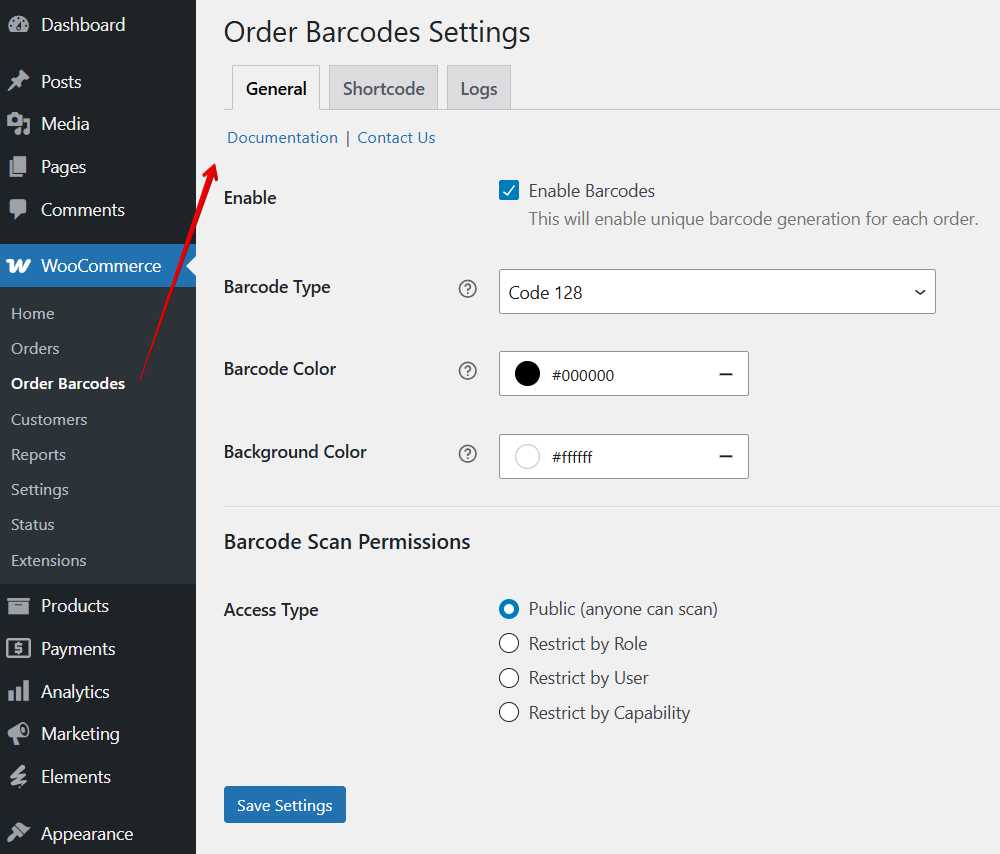Expand the Barcode Color picker panel
Image resolution: width=1000 pixels, height=854 pixels.
pyautogui.click(x=727, y=373)
